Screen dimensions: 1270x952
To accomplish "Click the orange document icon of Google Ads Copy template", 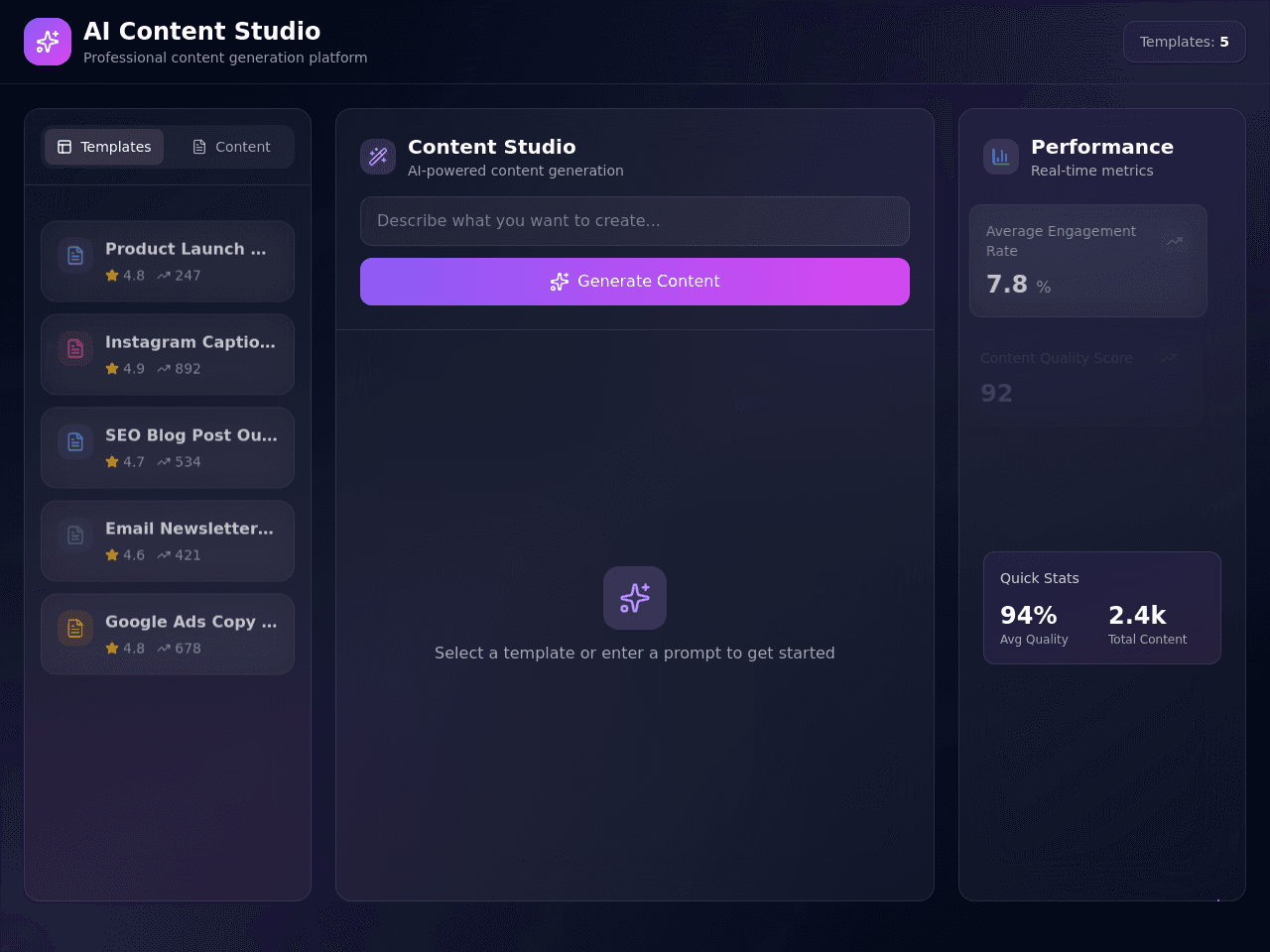I will coord(75,629).
